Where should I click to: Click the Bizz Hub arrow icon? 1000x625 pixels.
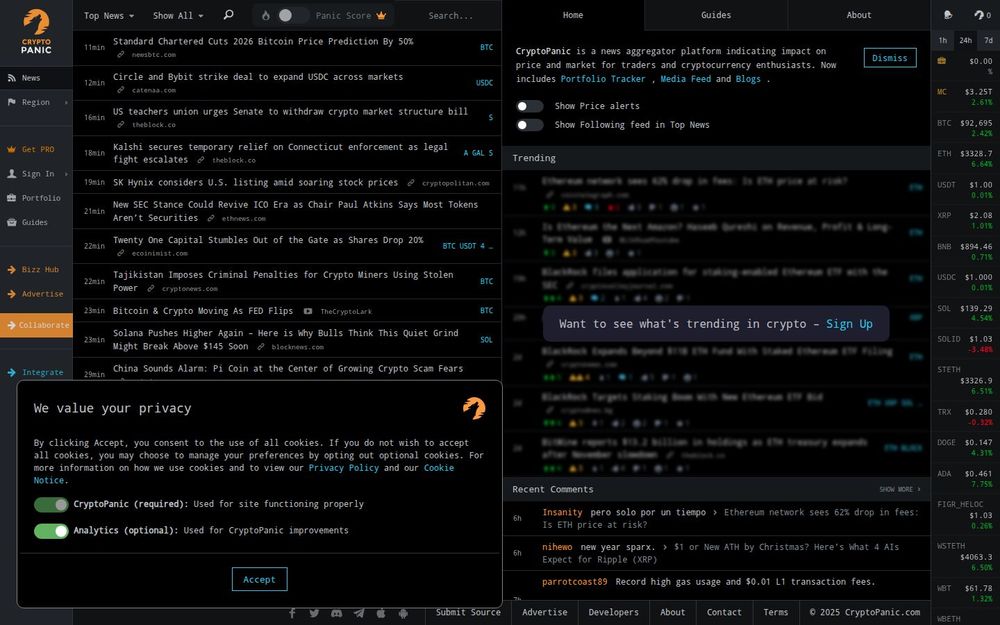(x=11, y=270)
